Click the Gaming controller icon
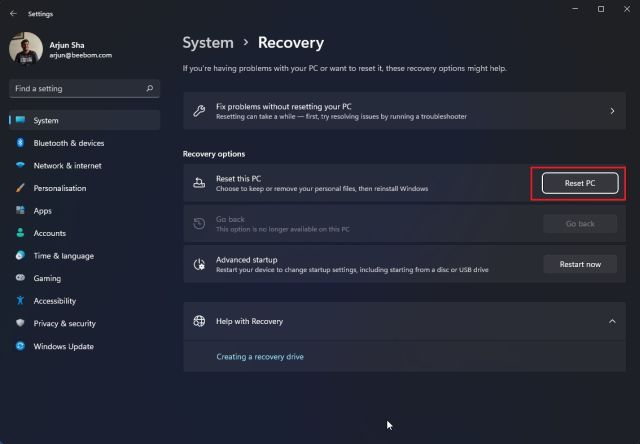The height and width of the screenshot is (444, 640). (x=20, y=278)
